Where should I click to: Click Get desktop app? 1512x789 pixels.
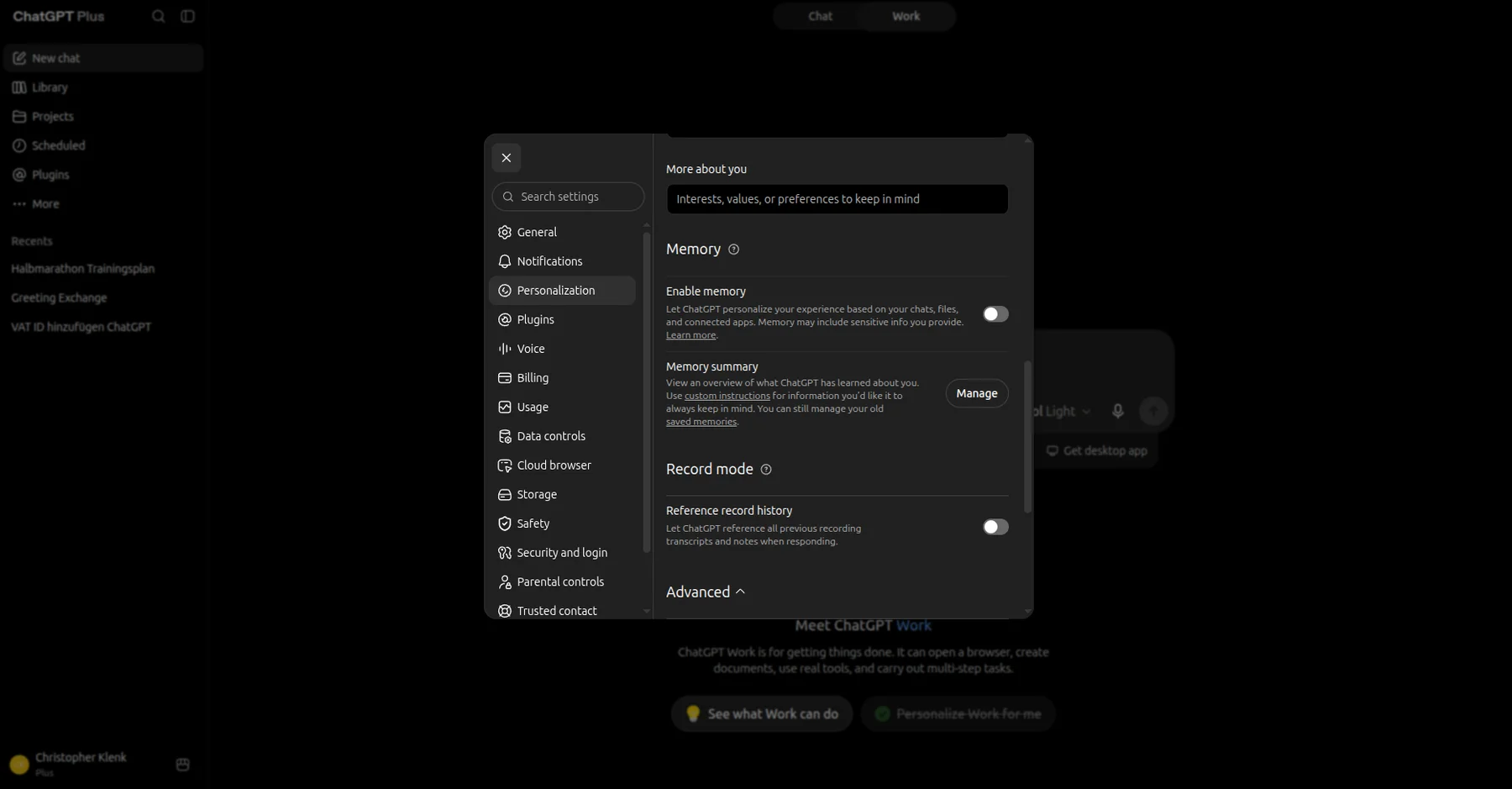click(1097, 451)
